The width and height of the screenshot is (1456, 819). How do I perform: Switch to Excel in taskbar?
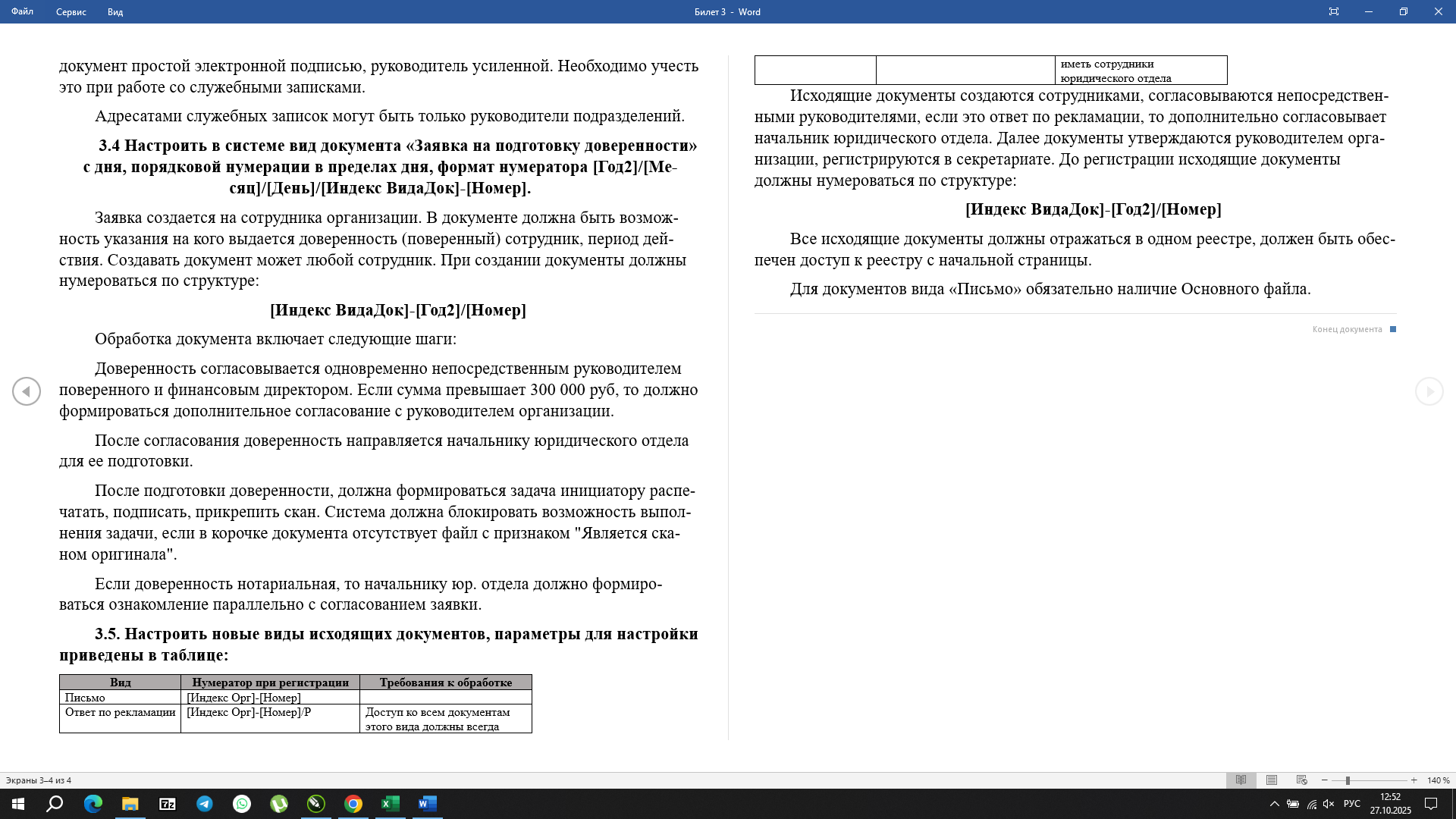[x=391, y=804]
